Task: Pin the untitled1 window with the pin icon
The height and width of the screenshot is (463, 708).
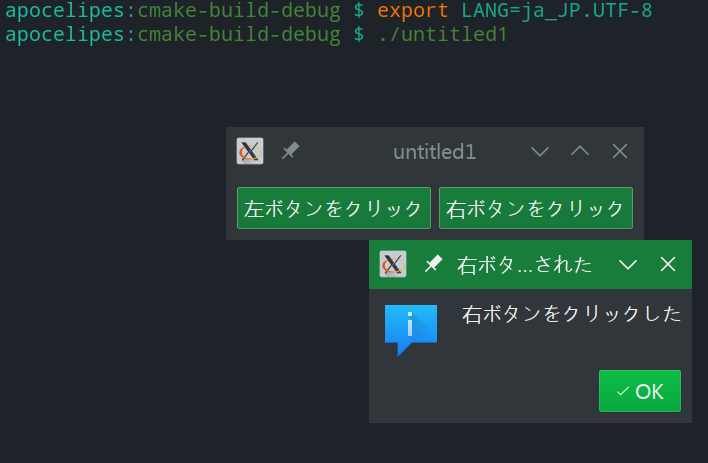Action: 290,151
